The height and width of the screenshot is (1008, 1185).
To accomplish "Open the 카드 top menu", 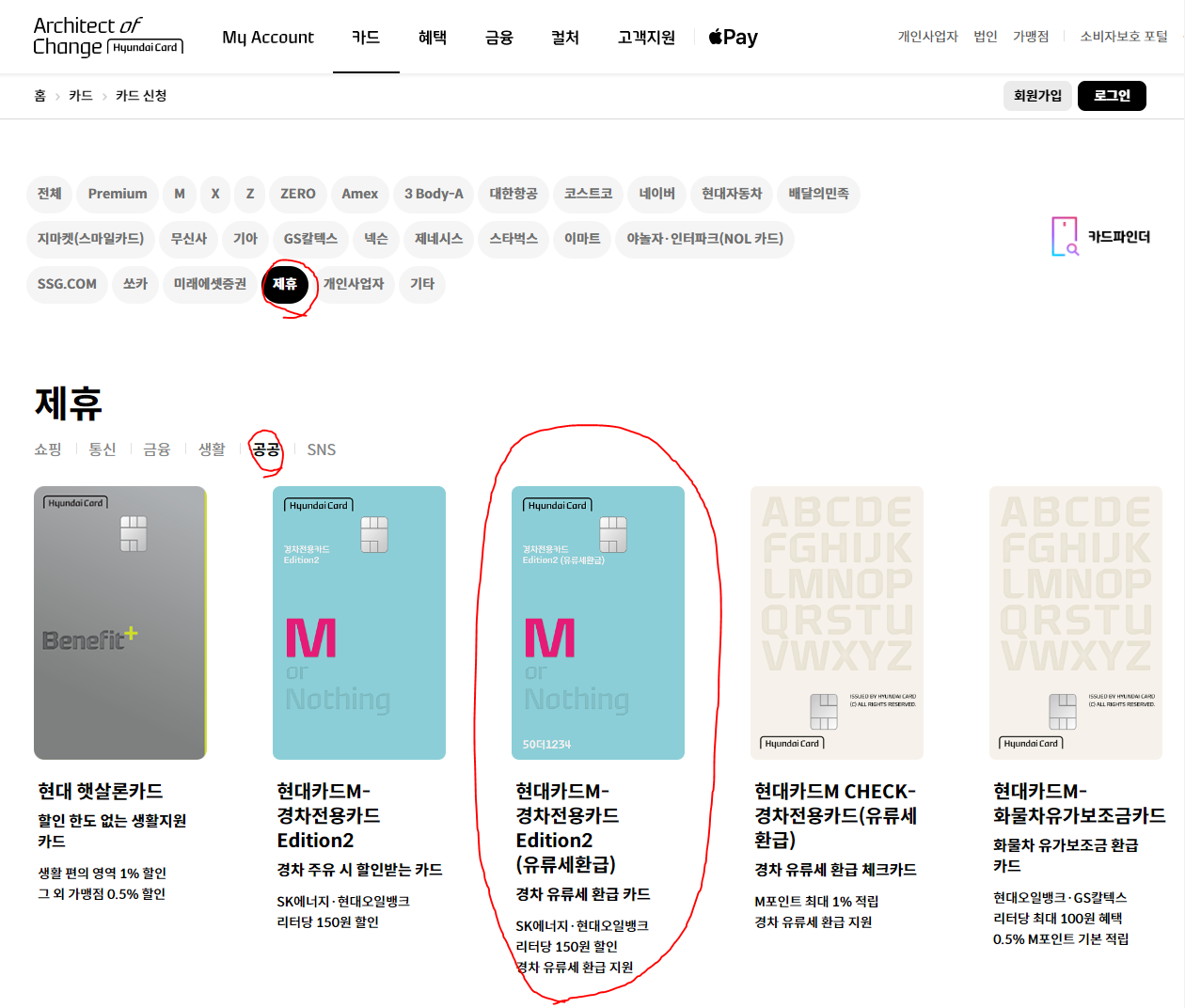I will tap(366, 38).
